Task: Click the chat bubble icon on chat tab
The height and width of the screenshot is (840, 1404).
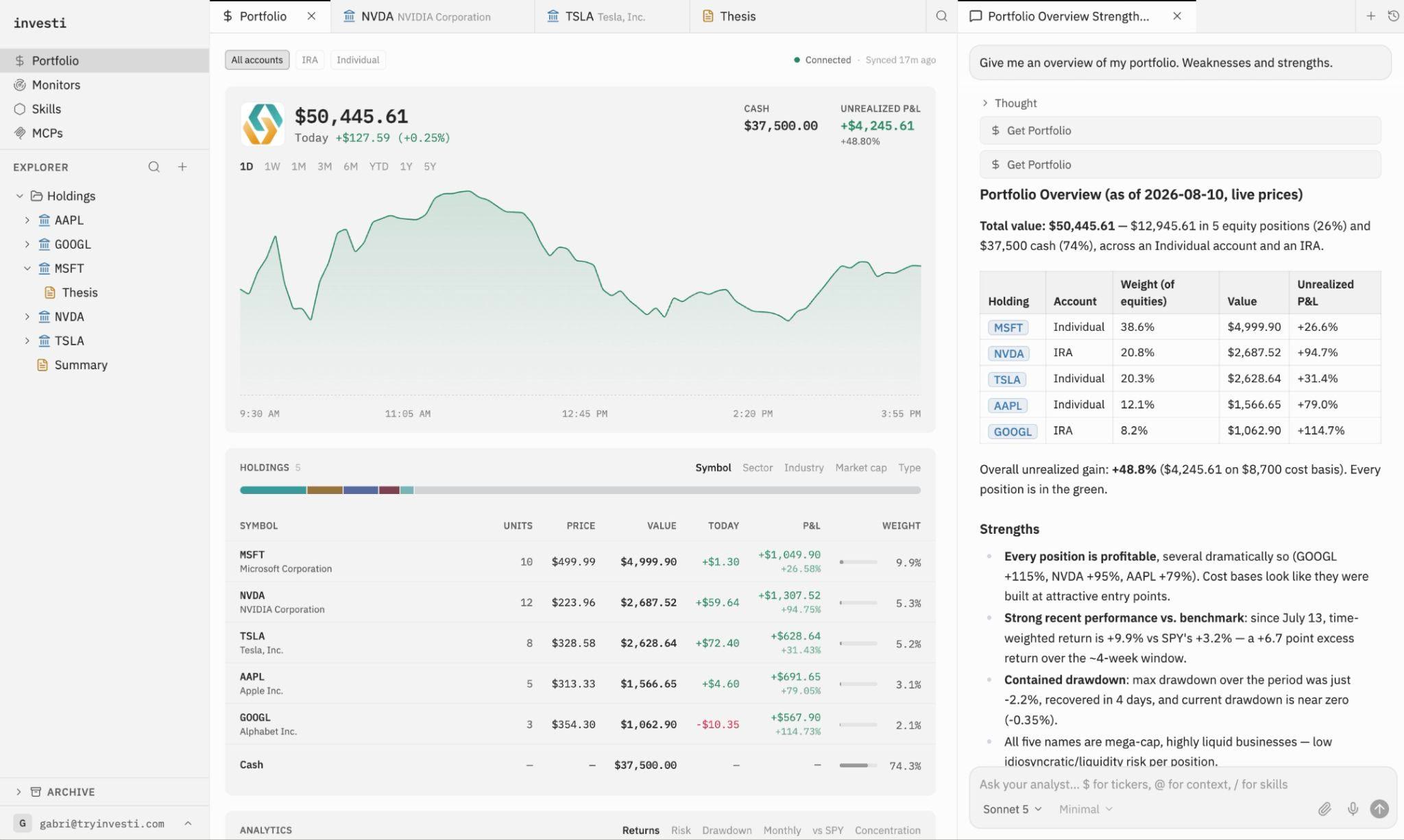Action: [976, 16]
